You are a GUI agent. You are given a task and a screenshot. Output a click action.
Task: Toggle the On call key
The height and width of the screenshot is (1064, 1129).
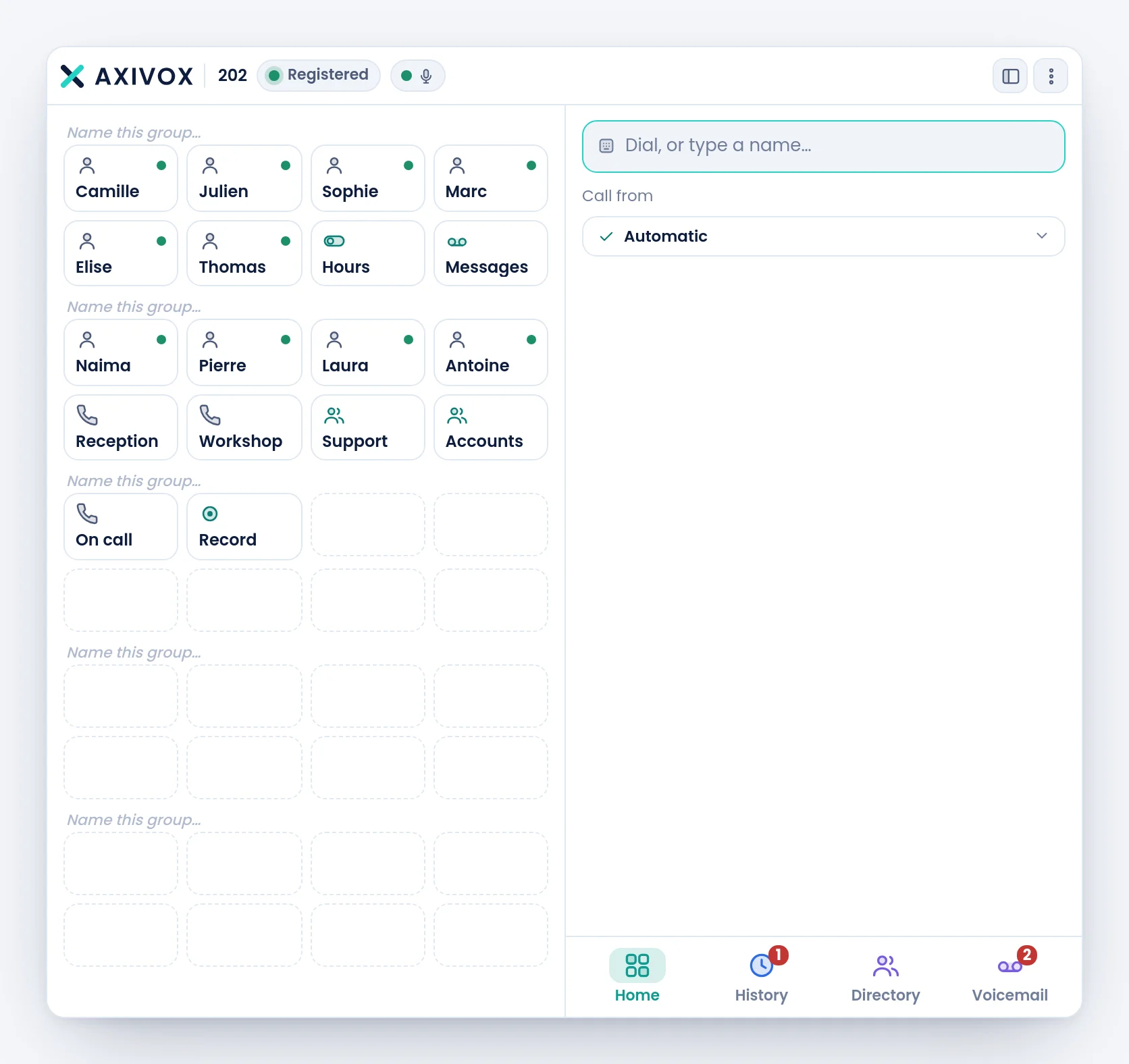[x=121, y=527]
